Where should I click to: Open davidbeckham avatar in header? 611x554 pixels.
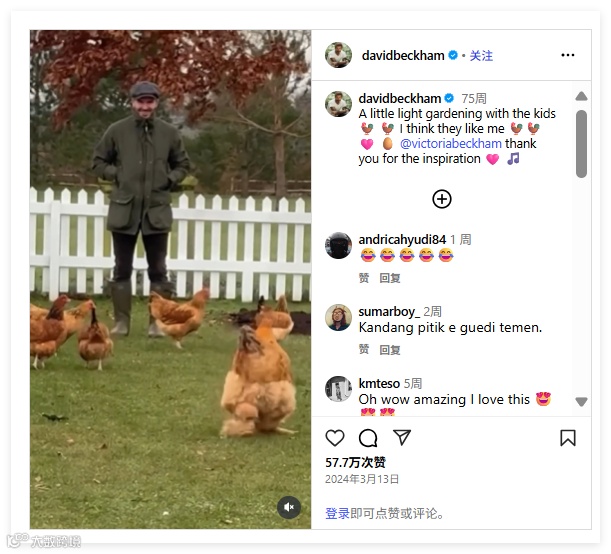(x=338, y=55)
